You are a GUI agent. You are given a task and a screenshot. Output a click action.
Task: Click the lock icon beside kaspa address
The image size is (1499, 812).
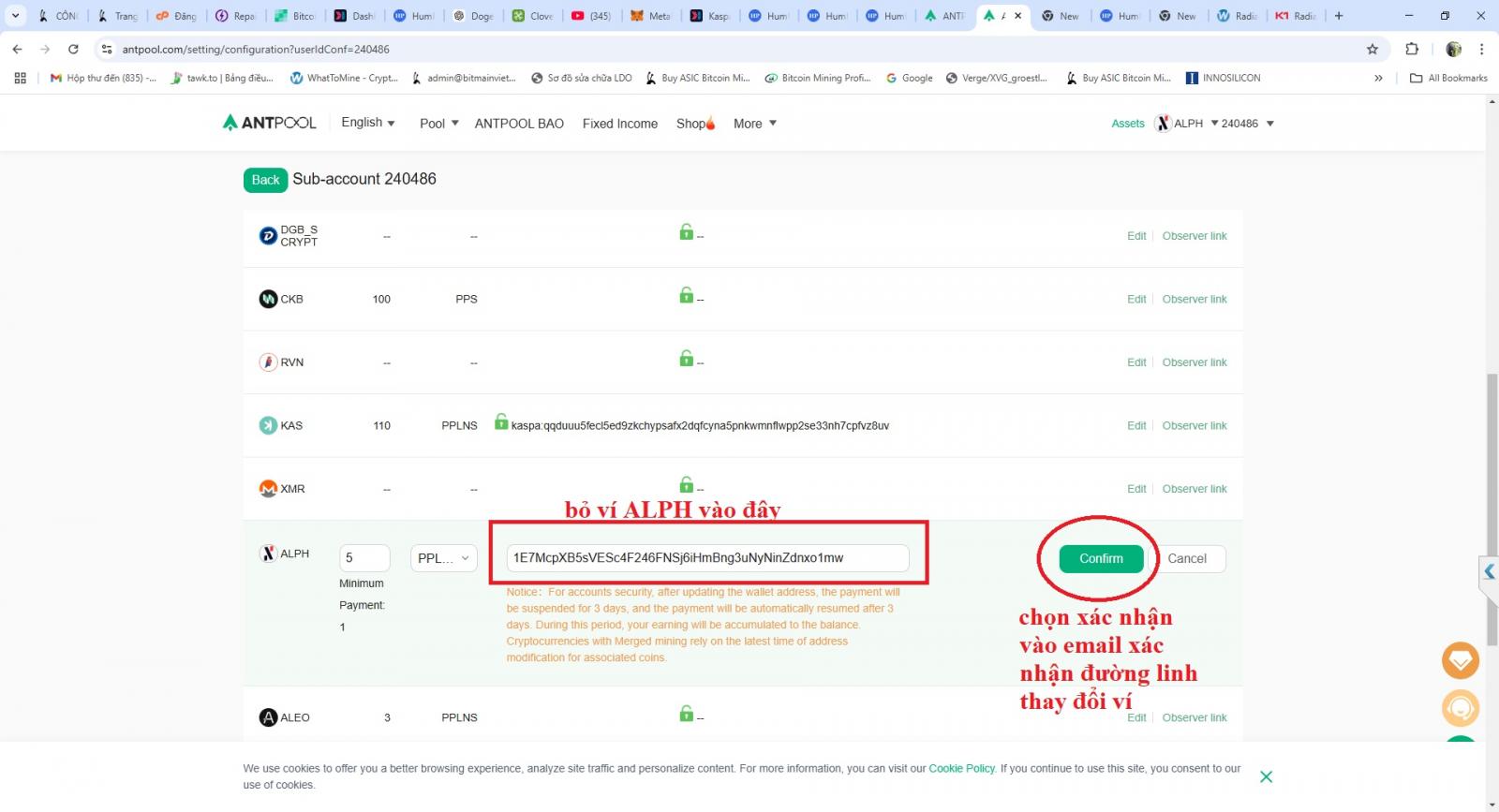pos(501,421)
